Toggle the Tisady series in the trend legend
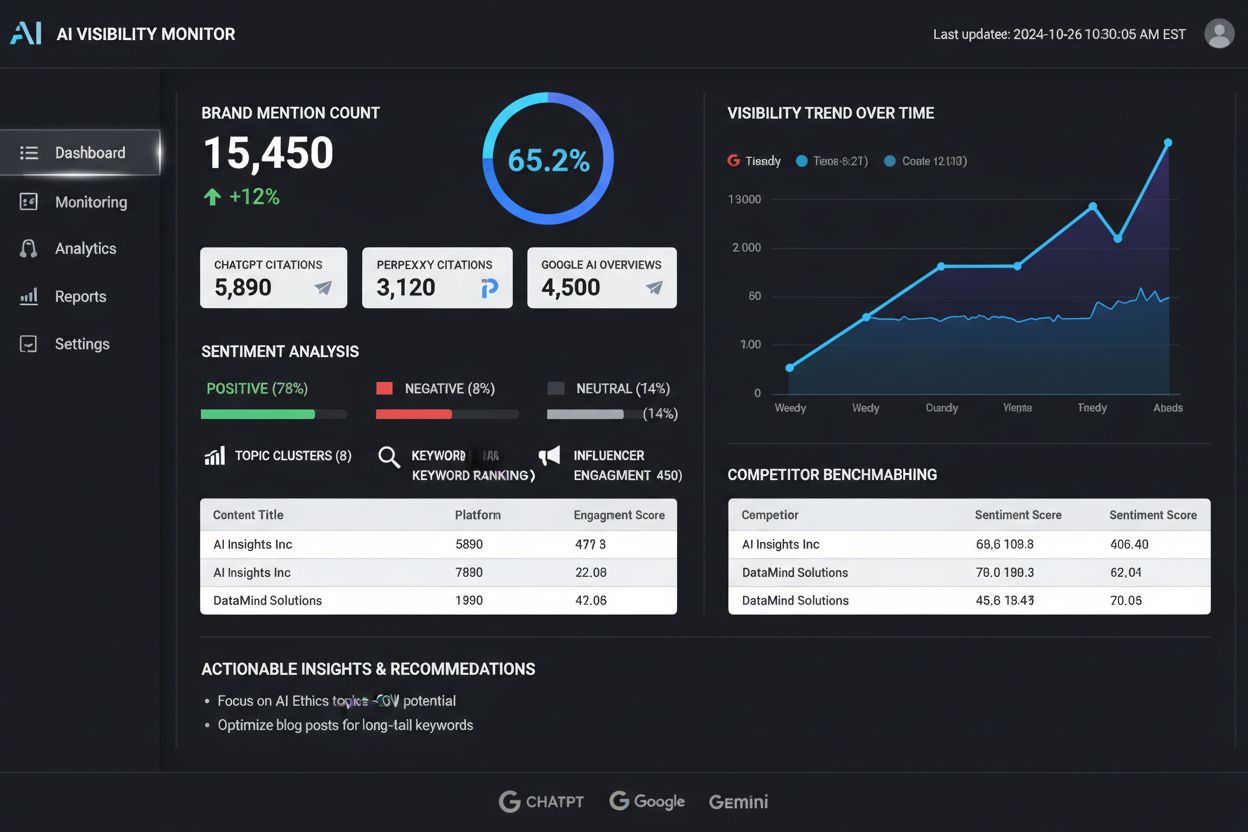Screen dimensions: 1248x832 [753, 160]
